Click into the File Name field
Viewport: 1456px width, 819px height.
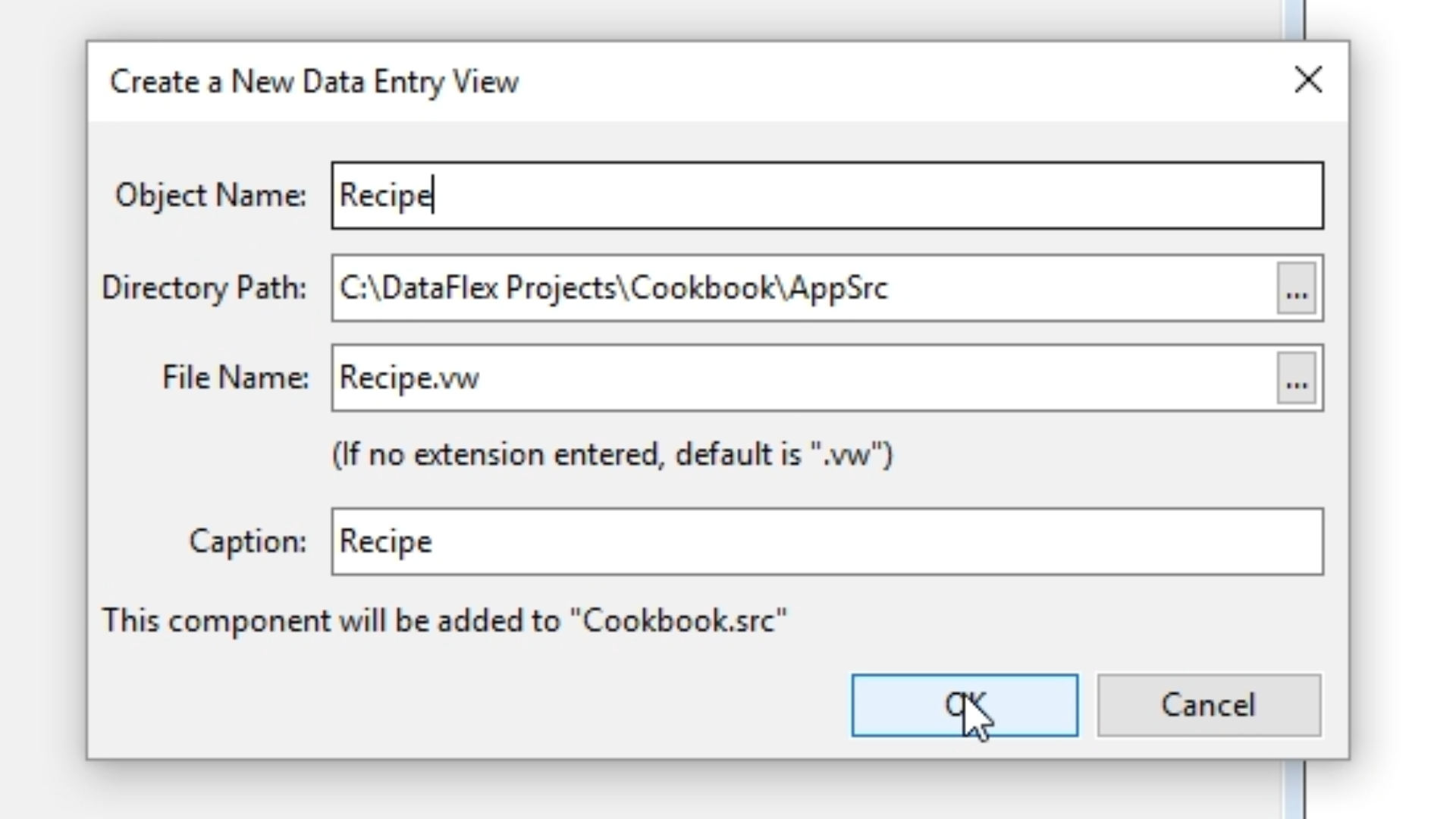(x=834, y=378)
